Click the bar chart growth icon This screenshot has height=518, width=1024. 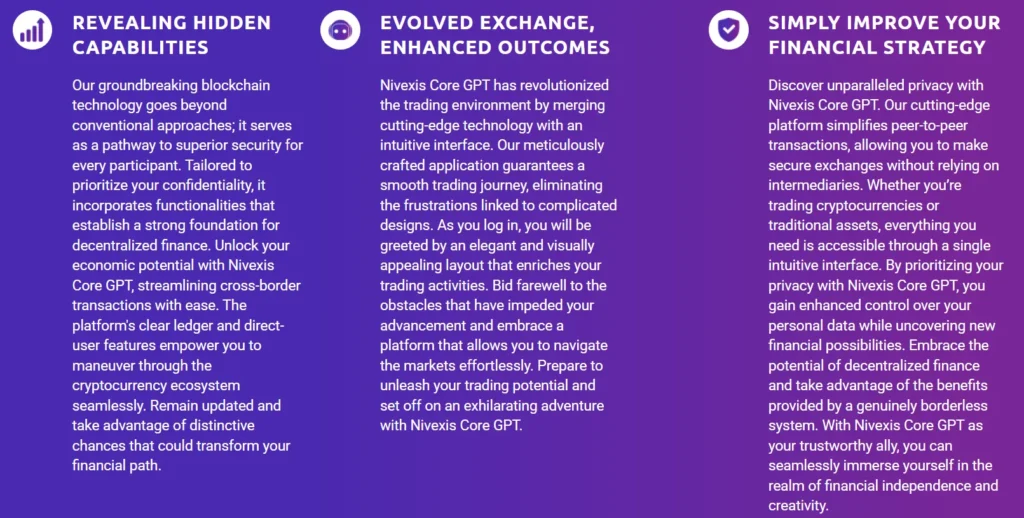click(33, 30)
